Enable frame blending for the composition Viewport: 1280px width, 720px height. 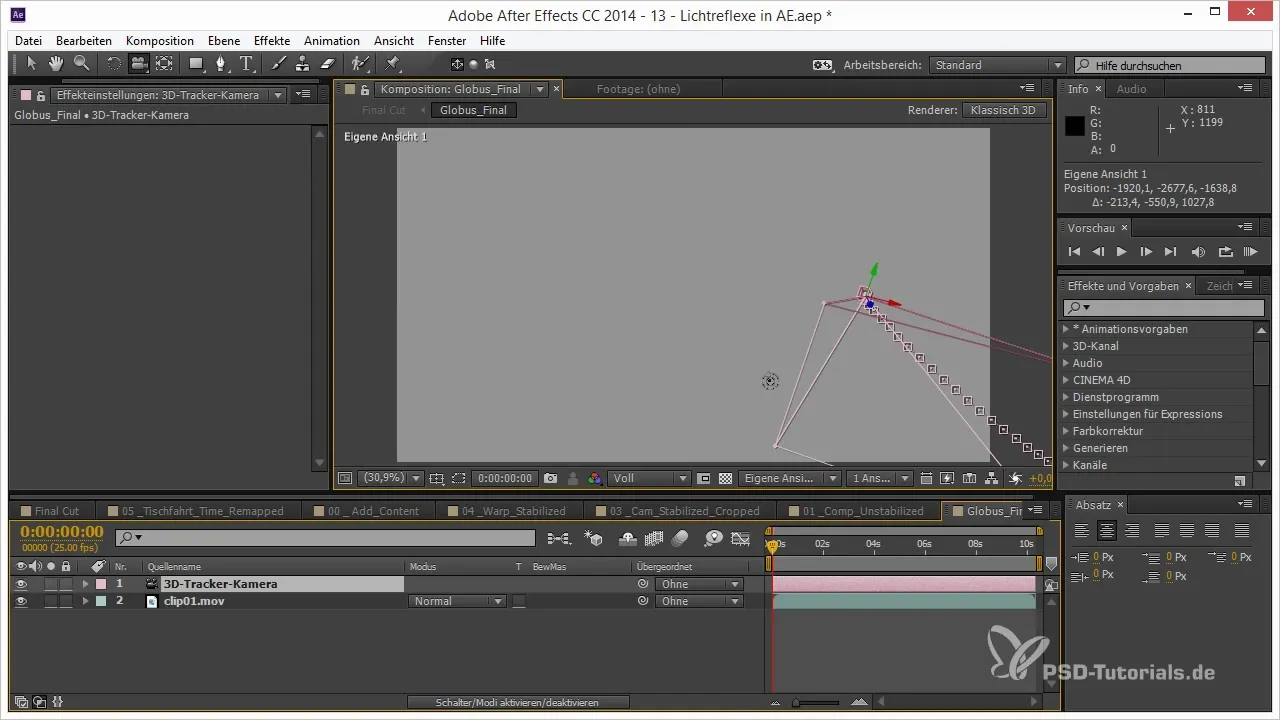click(655, 538)
